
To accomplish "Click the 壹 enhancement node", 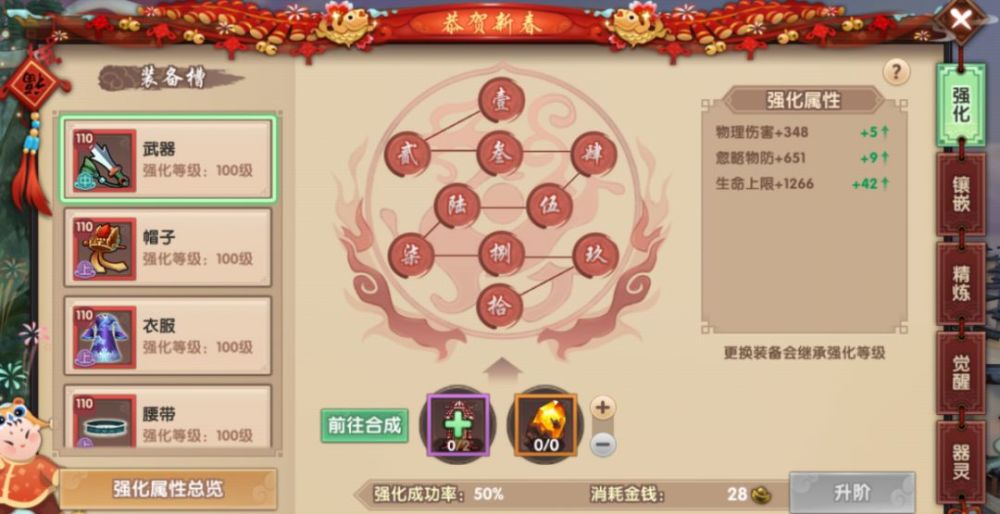I will point(501,100).
